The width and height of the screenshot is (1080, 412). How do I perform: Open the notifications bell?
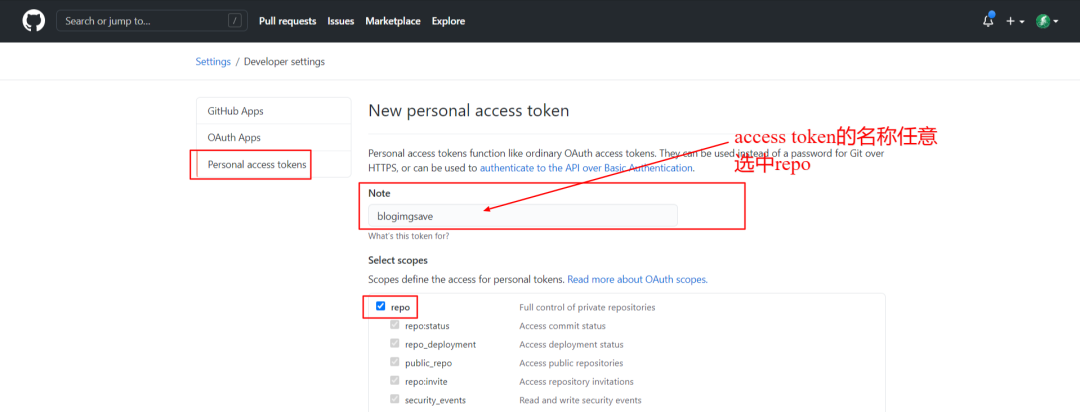pos(988,21)
